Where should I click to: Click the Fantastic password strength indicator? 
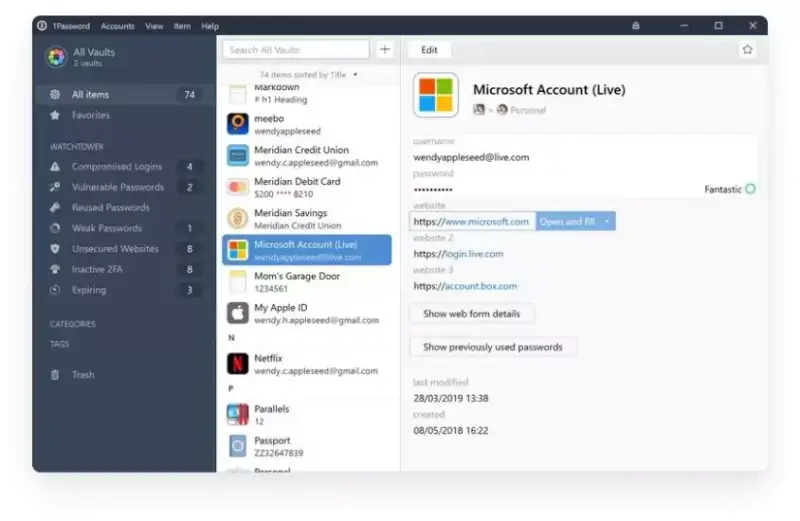pyautogui.click(x=730, y=189)
